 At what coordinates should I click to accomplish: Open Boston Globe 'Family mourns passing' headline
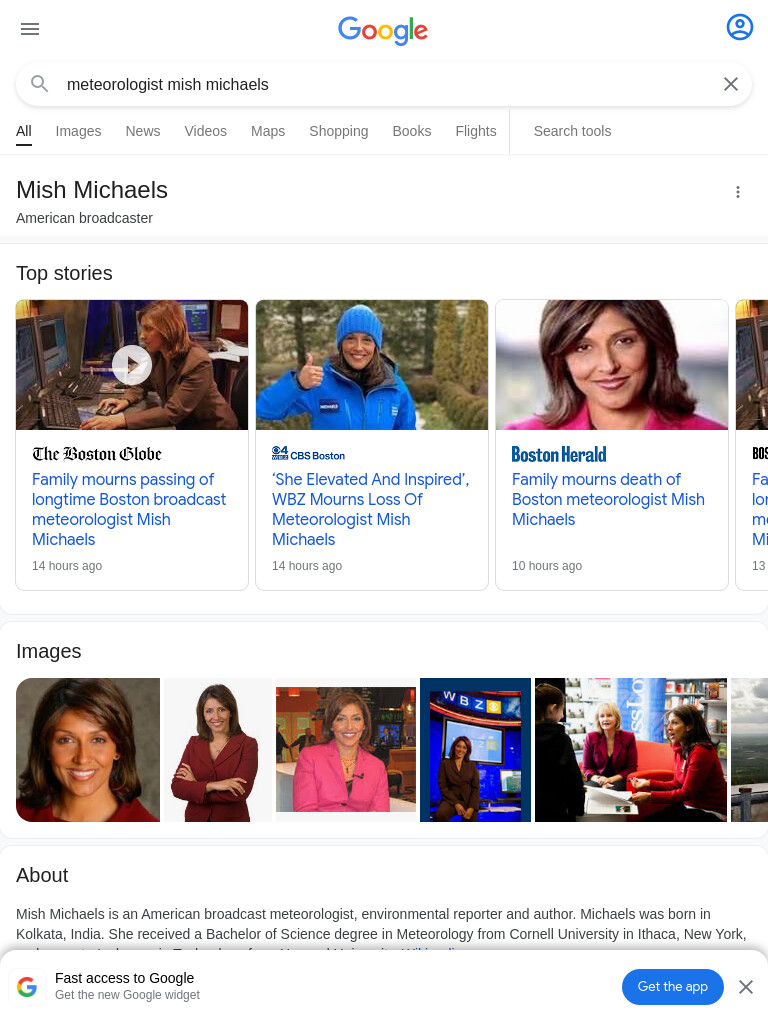[129, 509]
